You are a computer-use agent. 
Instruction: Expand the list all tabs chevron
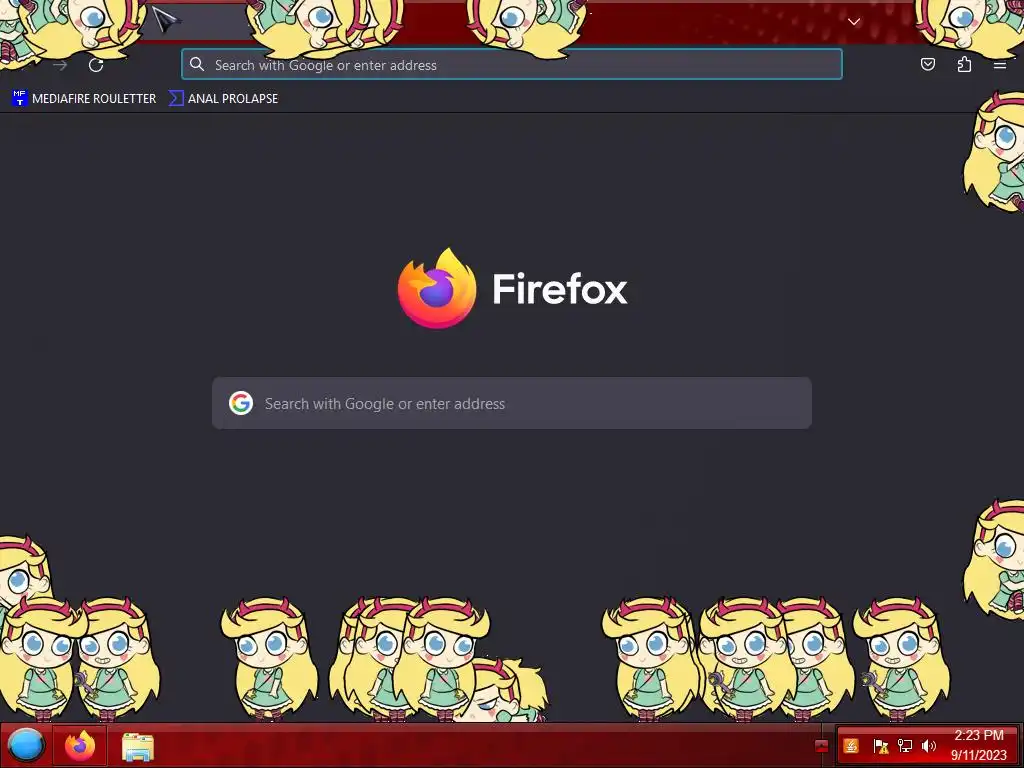[x=854, y=22]
